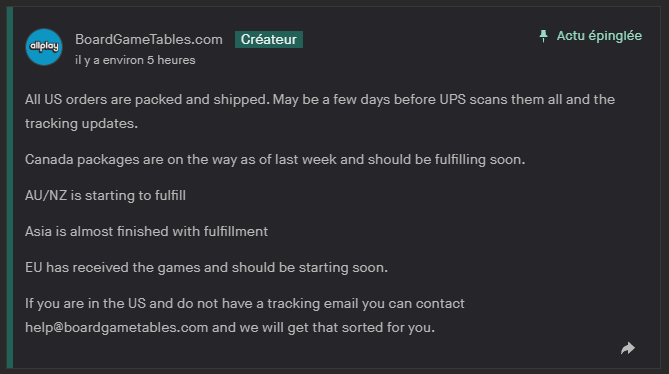
Task: Click the 'Asia is almost finished' line
Action: coord(146,232)
